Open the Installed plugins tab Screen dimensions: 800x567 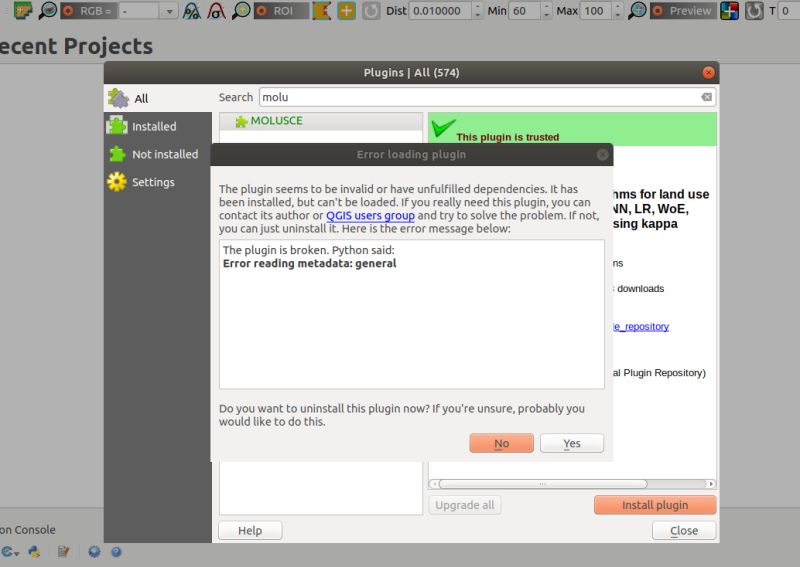click(158, 126)
